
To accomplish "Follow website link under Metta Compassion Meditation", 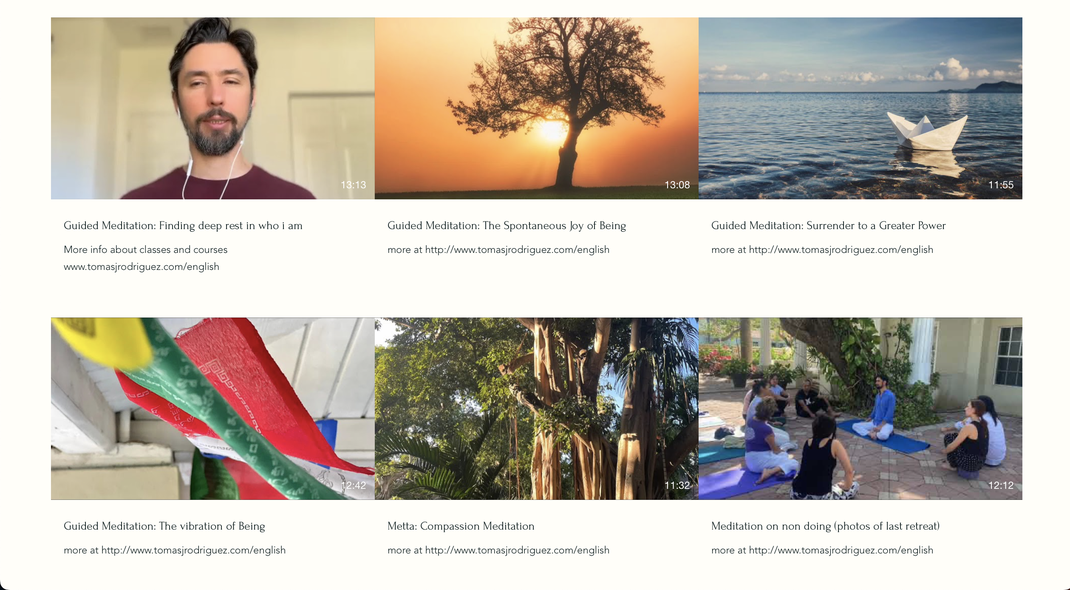I will [517, 550].
